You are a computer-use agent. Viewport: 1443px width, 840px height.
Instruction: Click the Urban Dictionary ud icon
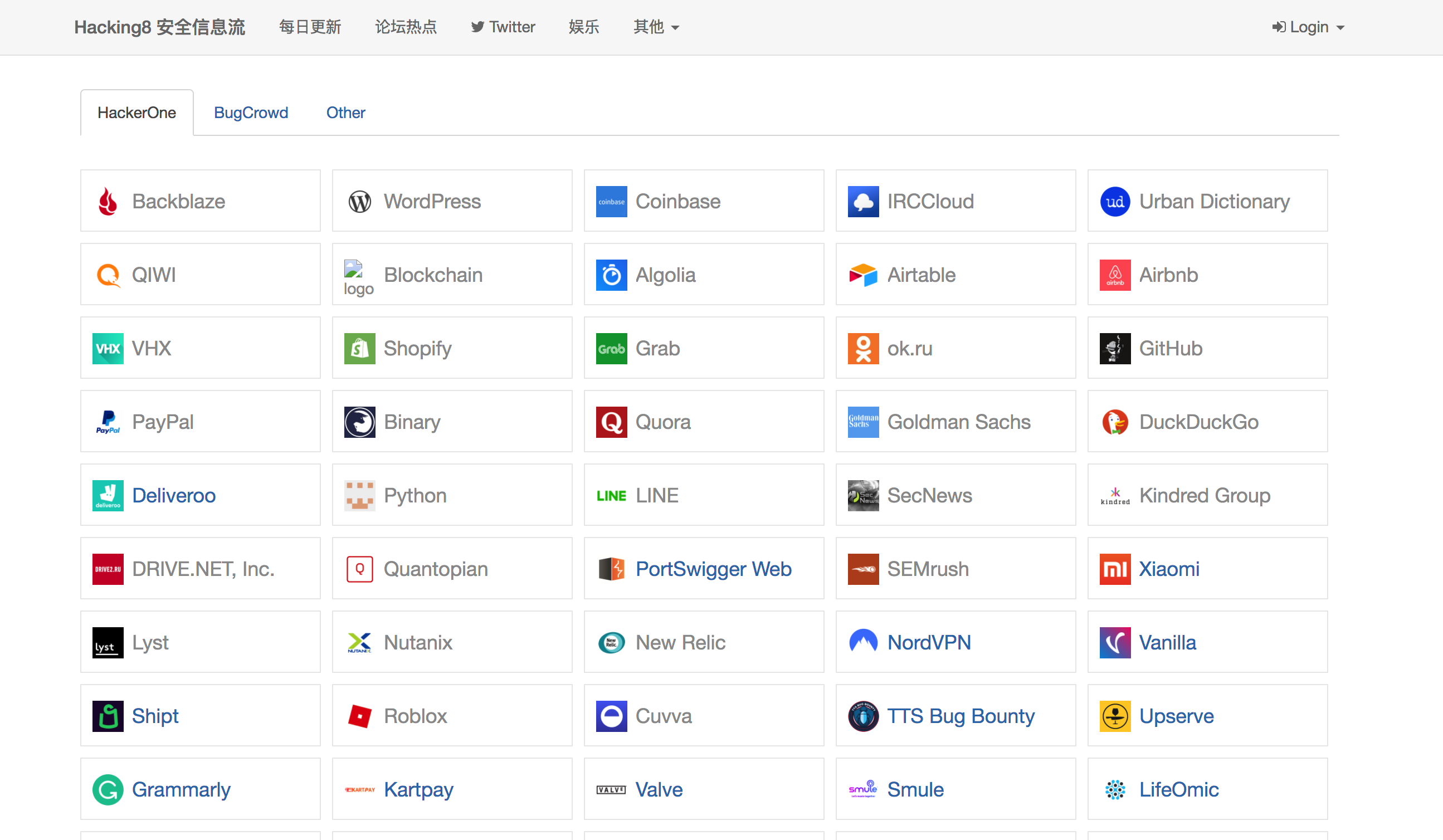1115,202
